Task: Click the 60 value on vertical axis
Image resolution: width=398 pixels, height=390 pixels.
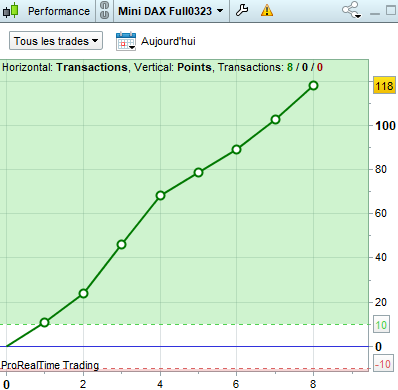Action: pos(381,213)
